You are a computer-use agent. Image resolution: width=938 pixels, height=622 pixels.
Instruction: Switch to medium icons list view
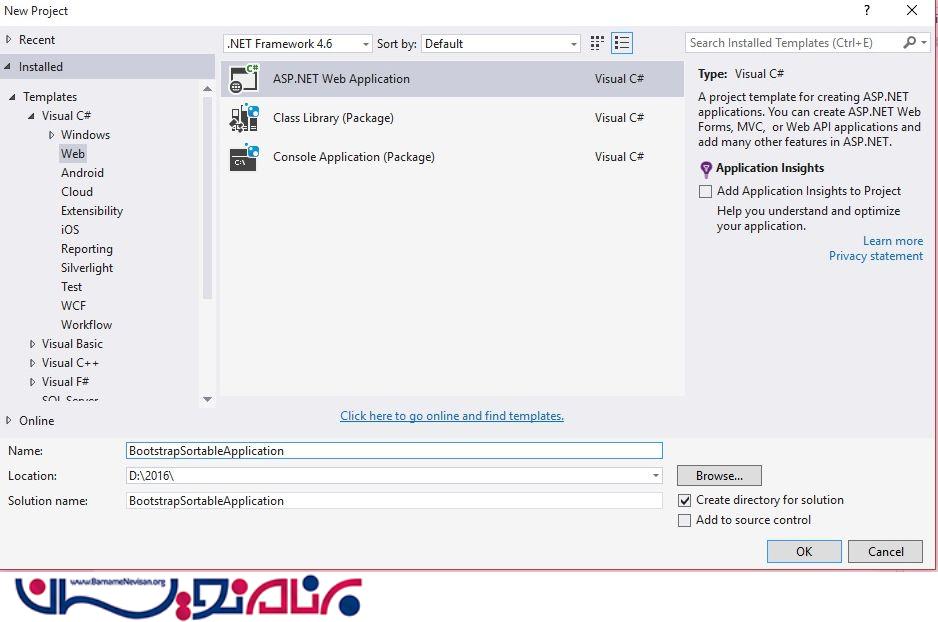coord(622,43)
